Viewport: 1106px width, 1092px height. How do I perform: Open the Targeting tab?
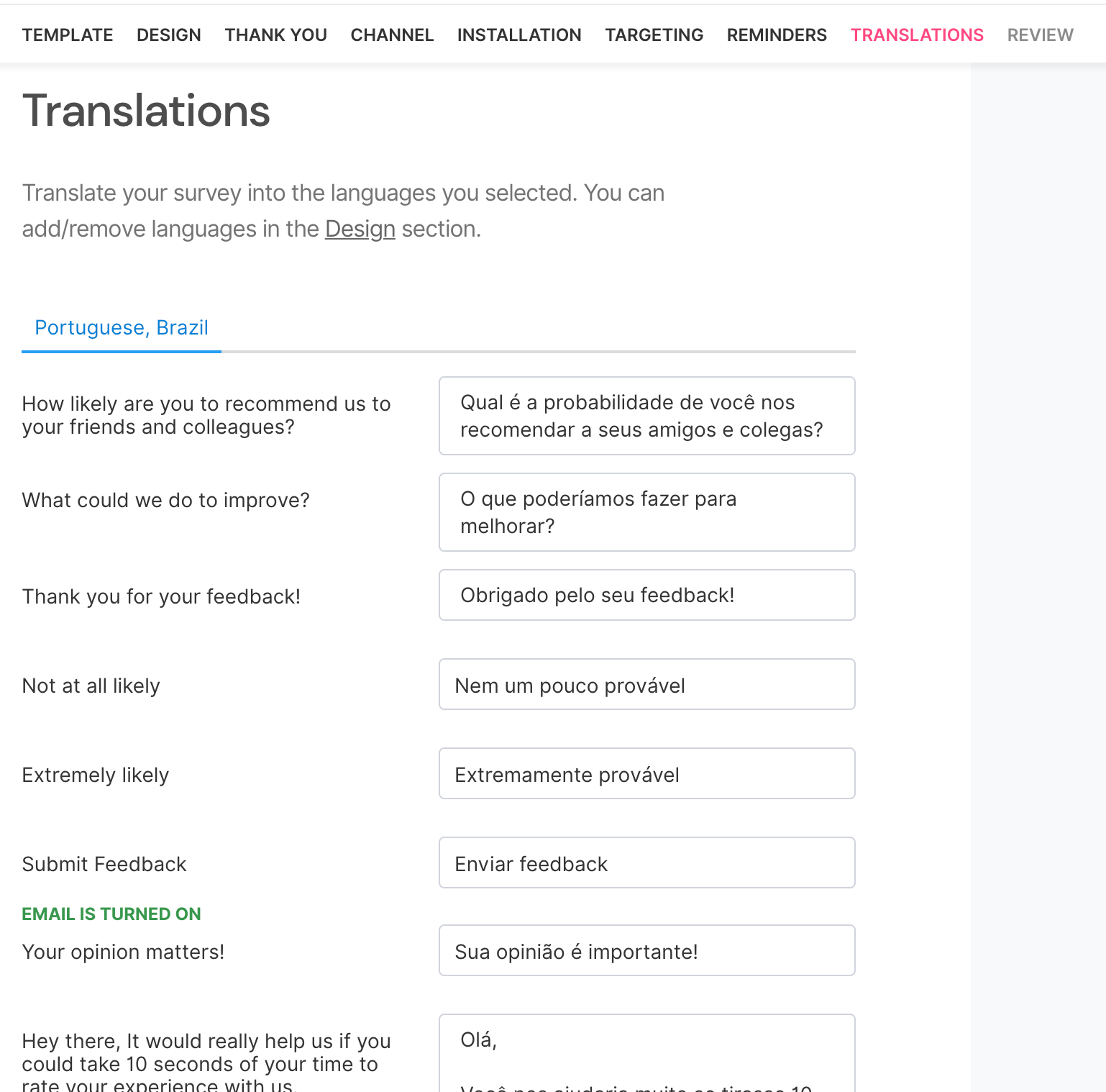pyautogui.click(x=654, y=35)
